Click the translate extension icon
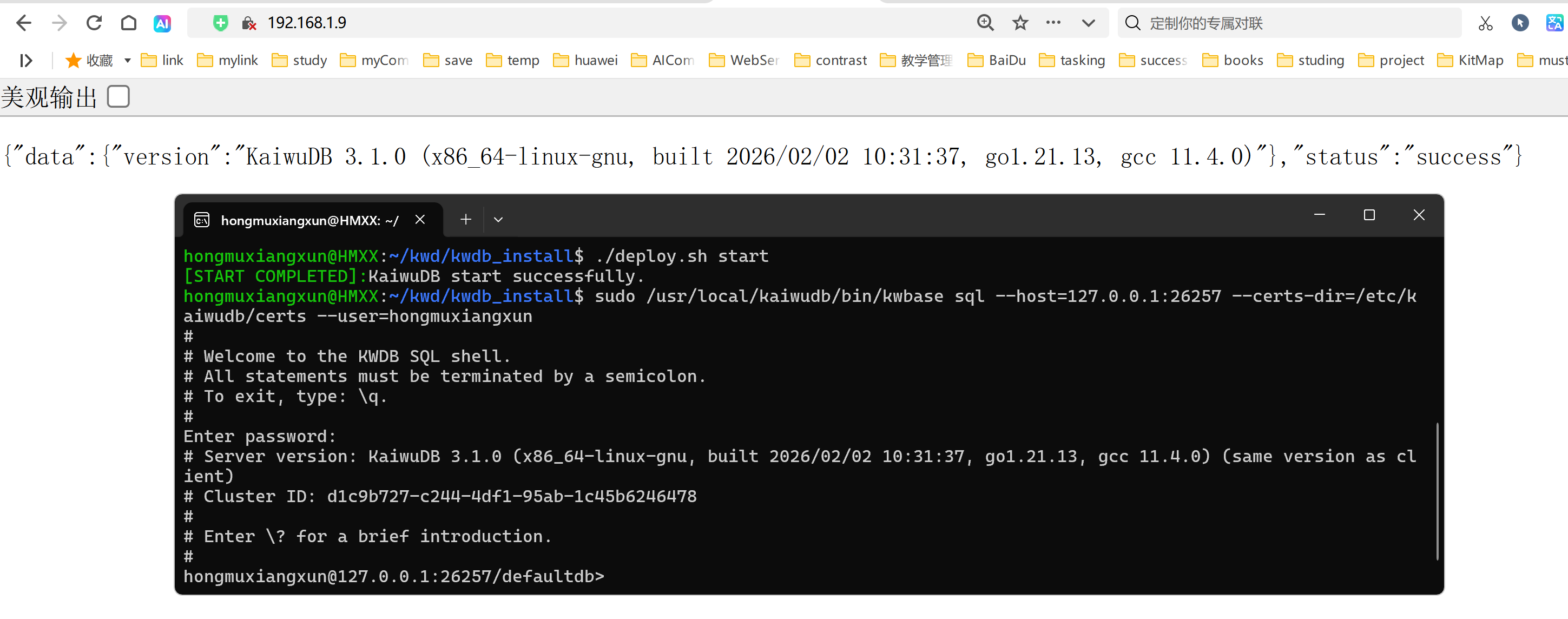 click(1554, 23)
